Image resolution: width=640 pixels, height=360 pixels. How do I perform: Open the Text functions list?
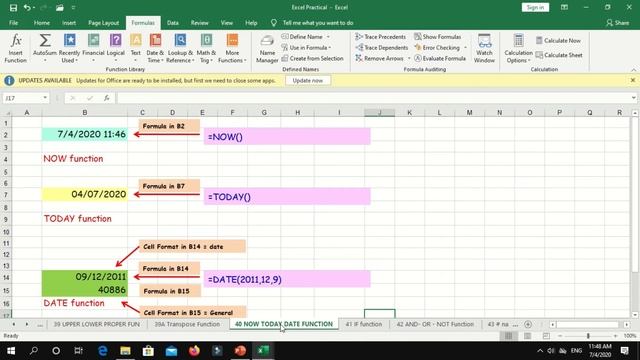(136, 48)
